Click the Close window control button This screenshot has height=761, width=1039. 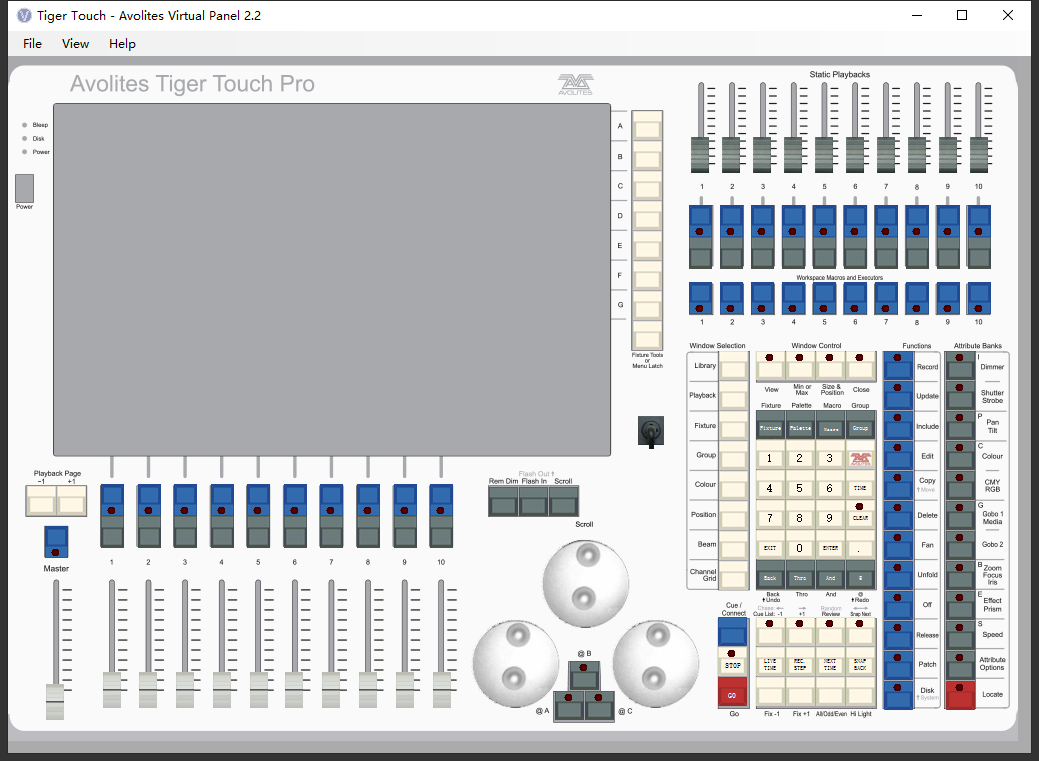coord(860,366)
